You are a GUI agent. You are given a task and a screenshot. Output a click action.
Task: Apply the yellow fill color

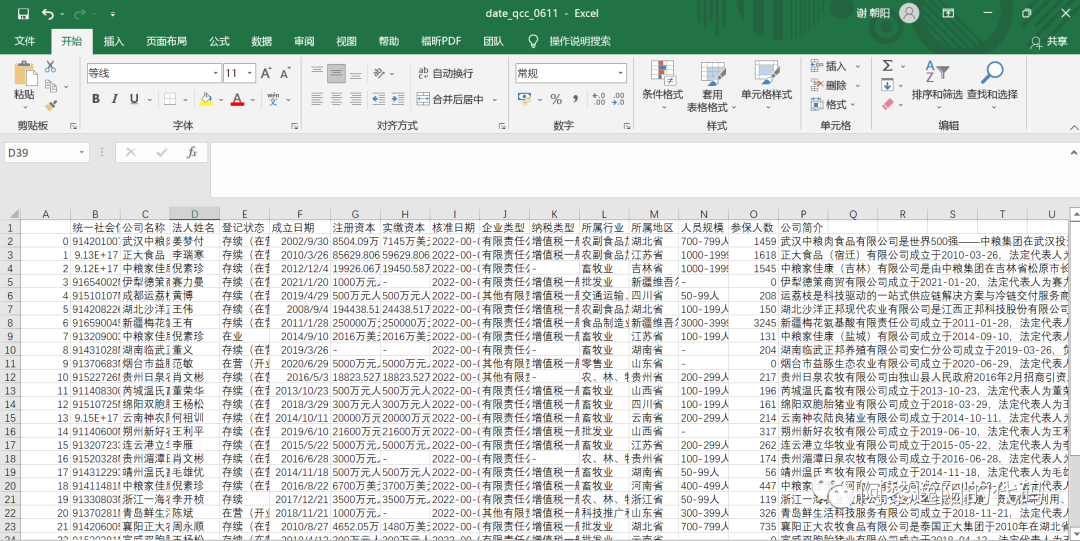tap(206, 99)
